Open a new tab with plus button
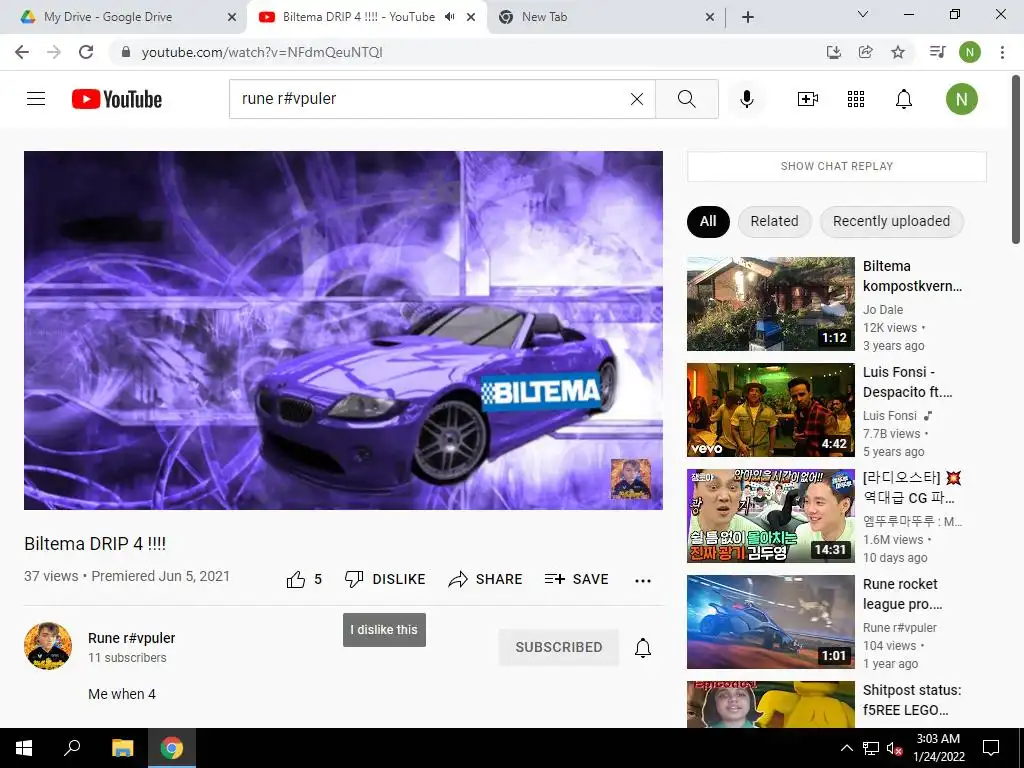The image size is (1024, 768). (748, 17)
